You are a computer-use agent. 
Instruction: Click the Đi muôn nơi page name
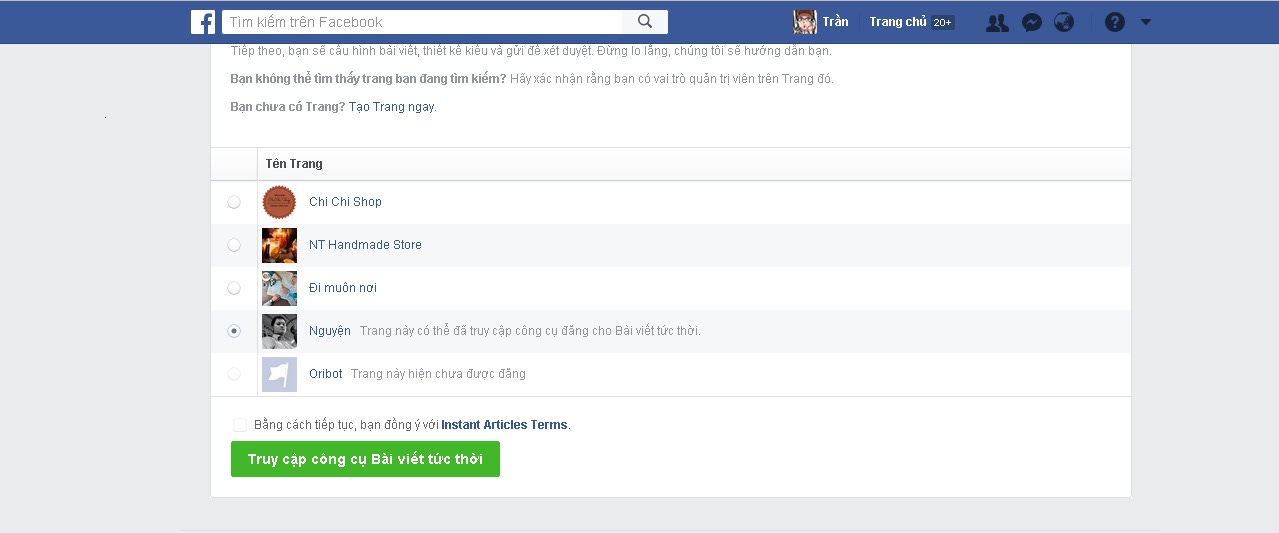[x=343, y=288]
